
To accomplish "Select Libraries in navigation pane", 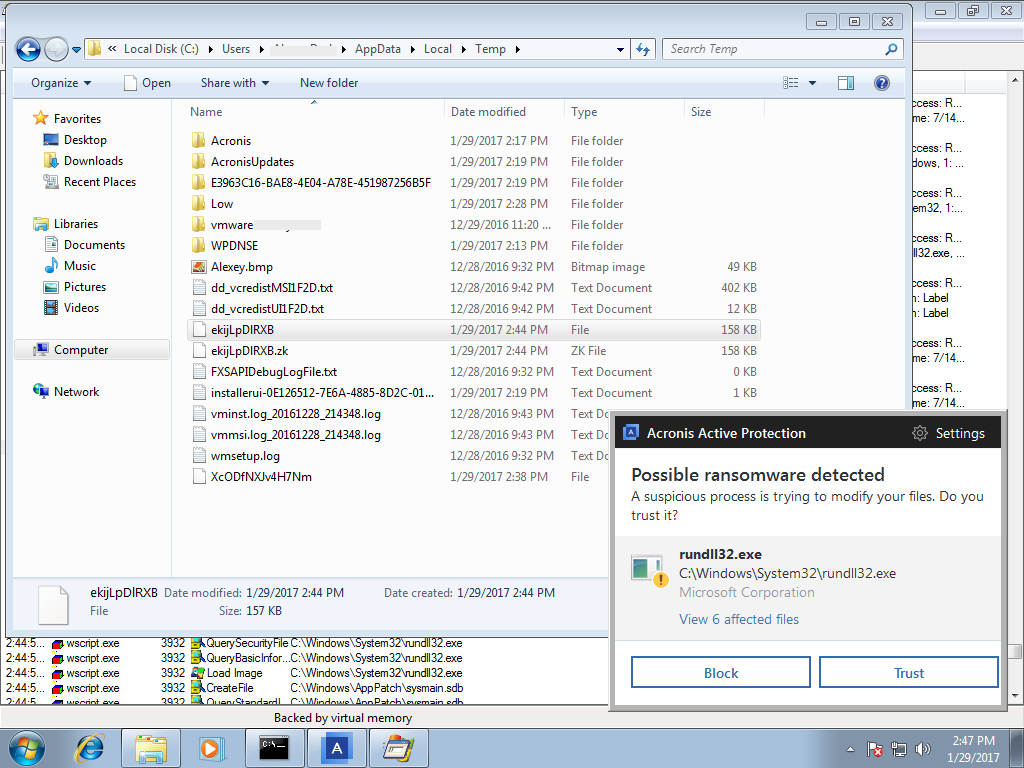I will [x=76, y=224].
